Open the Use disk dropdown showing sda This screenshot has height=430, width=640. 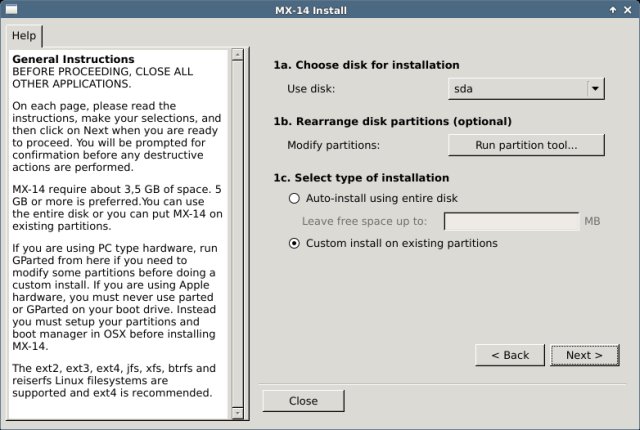tap(526, 89)
